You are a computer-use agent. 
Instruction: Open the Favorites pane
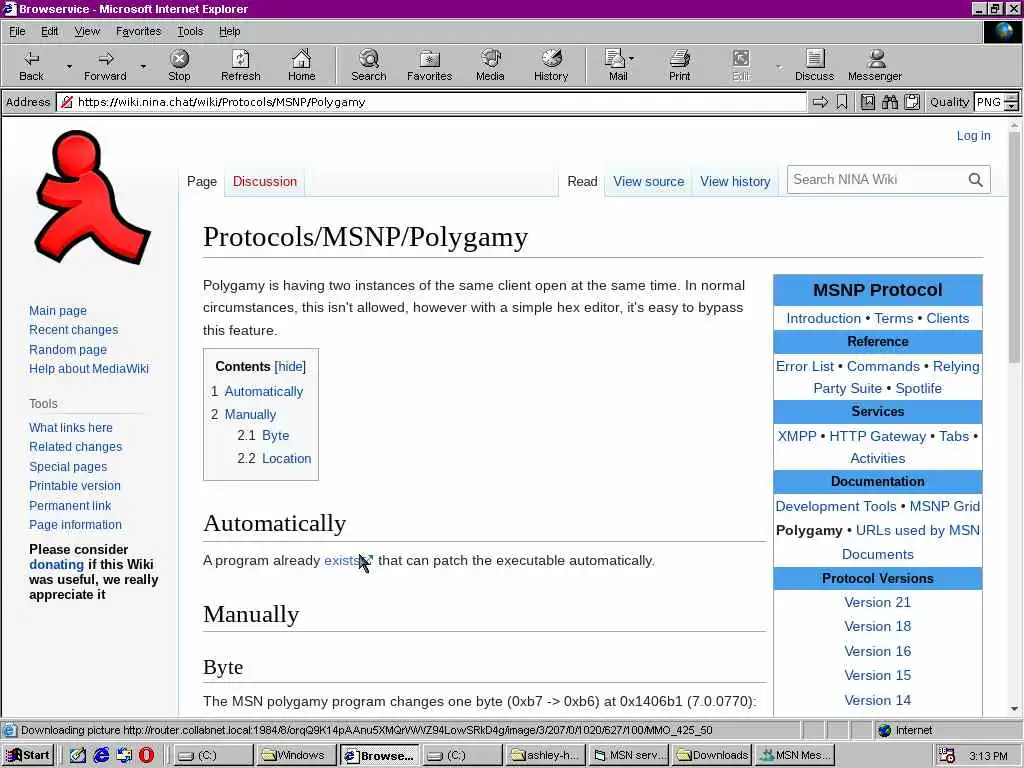click(429, 65)
